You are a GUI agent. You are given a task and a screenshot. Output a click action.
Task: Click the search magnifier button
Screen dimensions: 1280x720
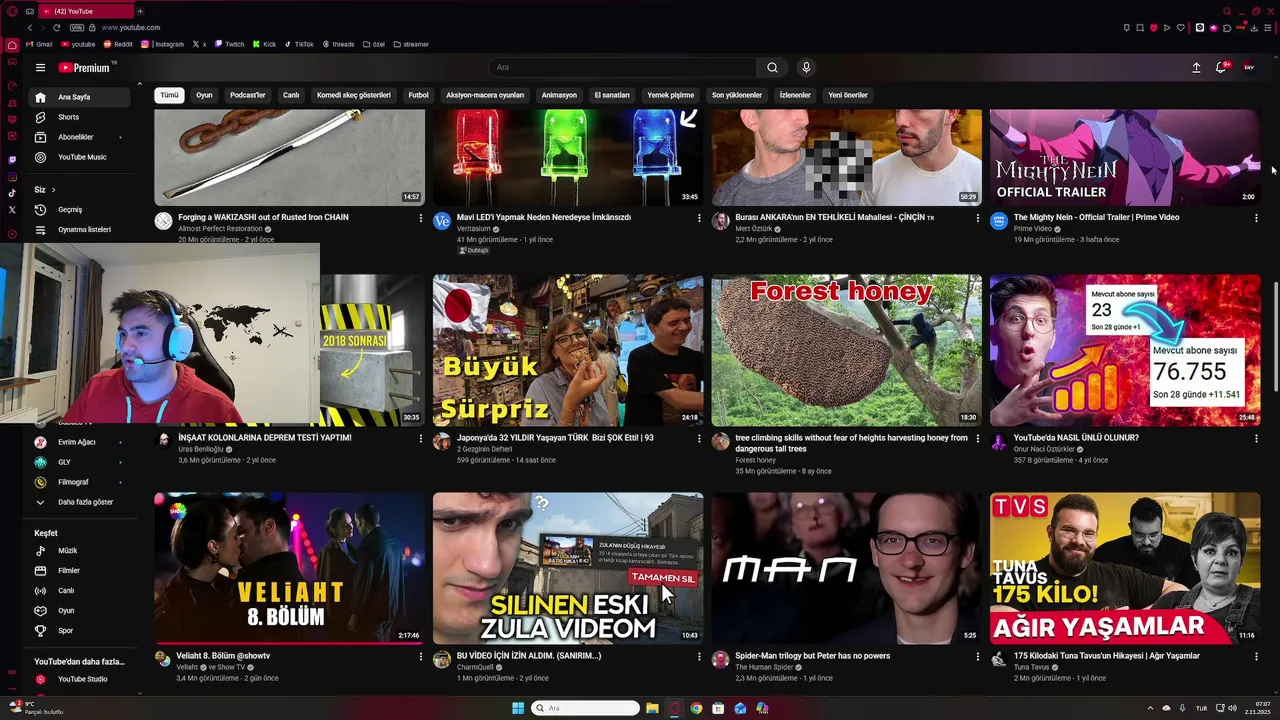point(772,68)
